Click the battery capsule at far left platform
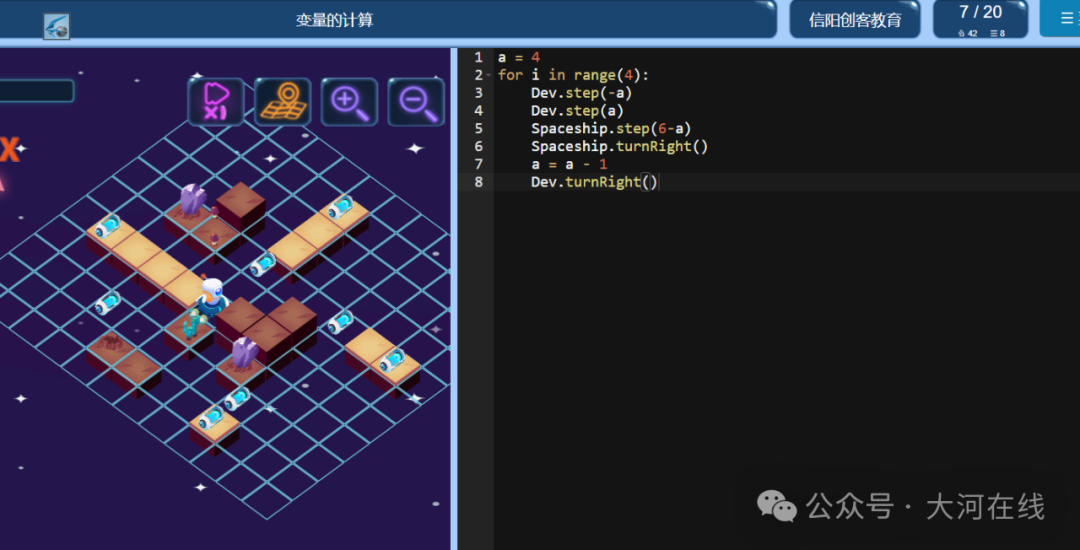Viewport: 1080px width, 550px height. (108, 226)
